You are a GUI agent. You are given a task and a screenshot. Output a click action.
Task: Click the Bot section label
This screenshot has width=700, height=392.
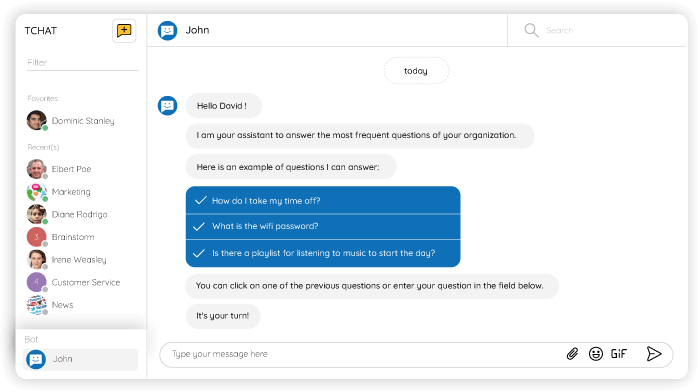point(31,339)
